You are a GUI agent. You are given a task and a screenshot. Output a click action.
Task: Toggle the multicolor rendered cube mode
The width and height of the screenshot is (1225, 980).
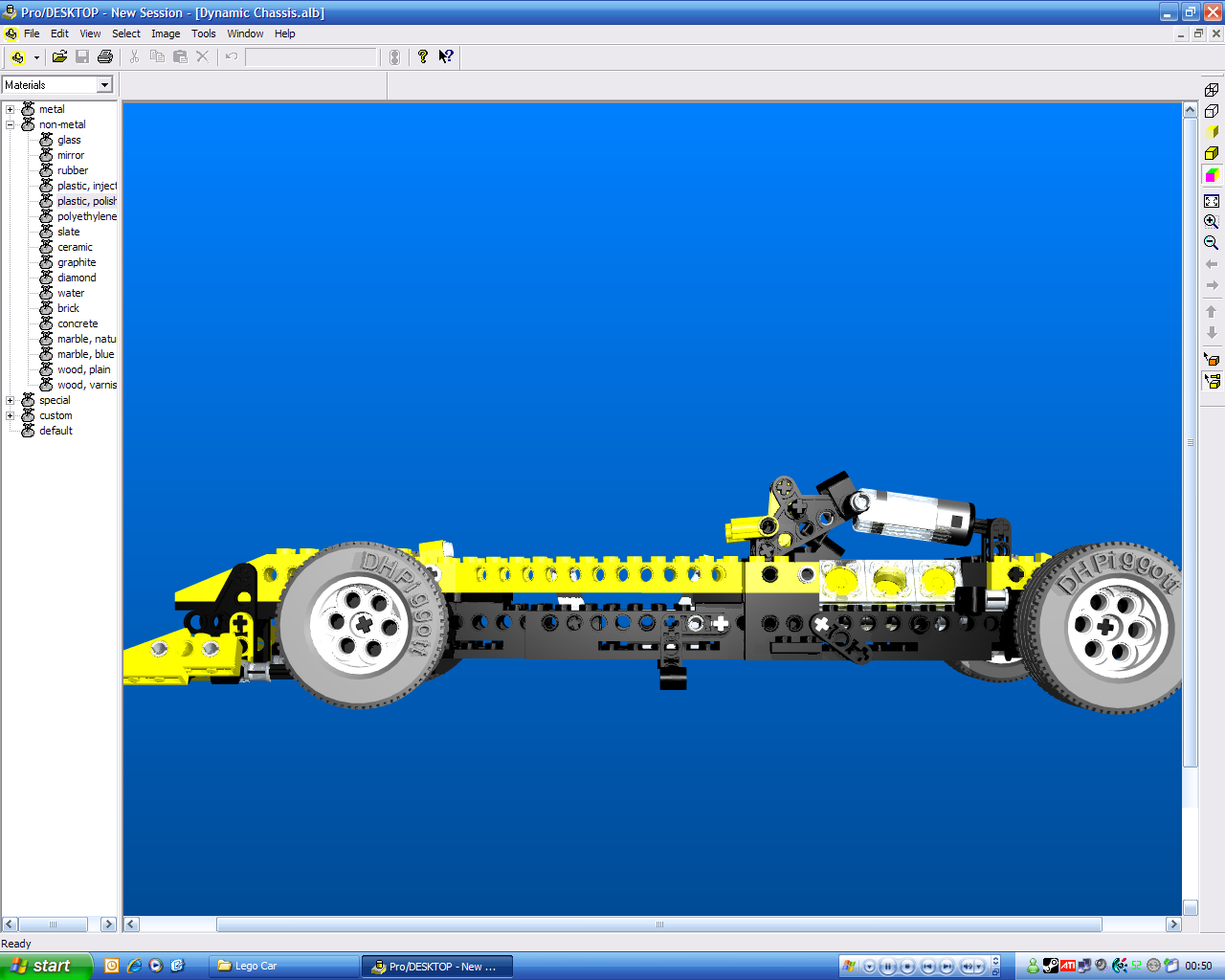pyautogui.click(x=1212, y=175)
